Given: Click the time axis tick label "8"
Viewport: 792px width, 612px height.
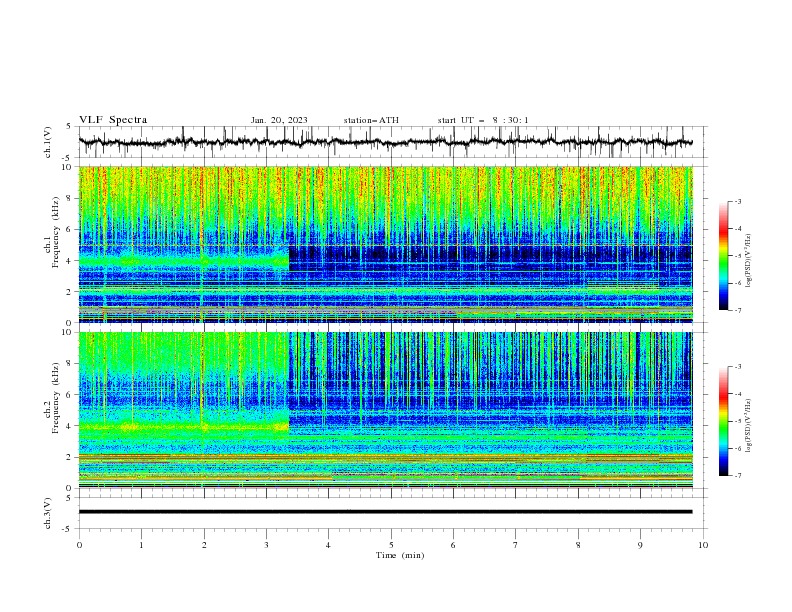Looking at the screenshot, I should click(578, 545).
